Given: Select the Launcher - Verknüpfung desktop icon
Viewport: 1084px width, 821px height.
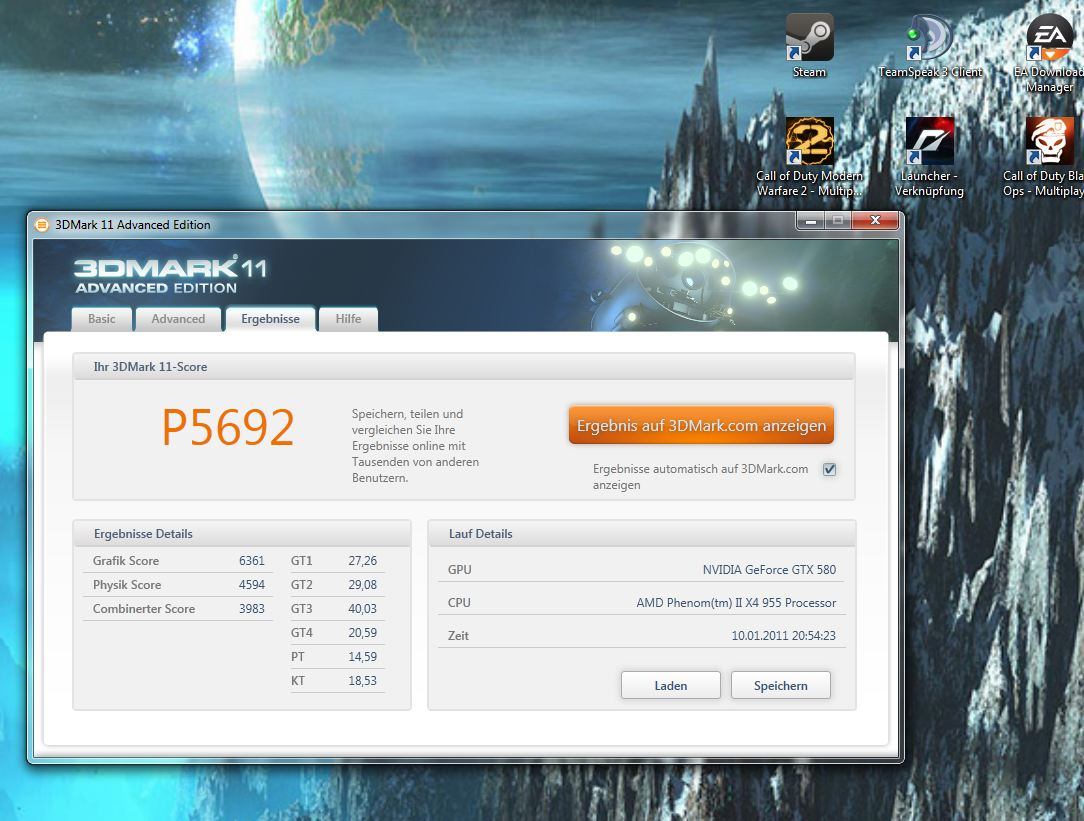Looking at the screenshot, I should [930, 157].
